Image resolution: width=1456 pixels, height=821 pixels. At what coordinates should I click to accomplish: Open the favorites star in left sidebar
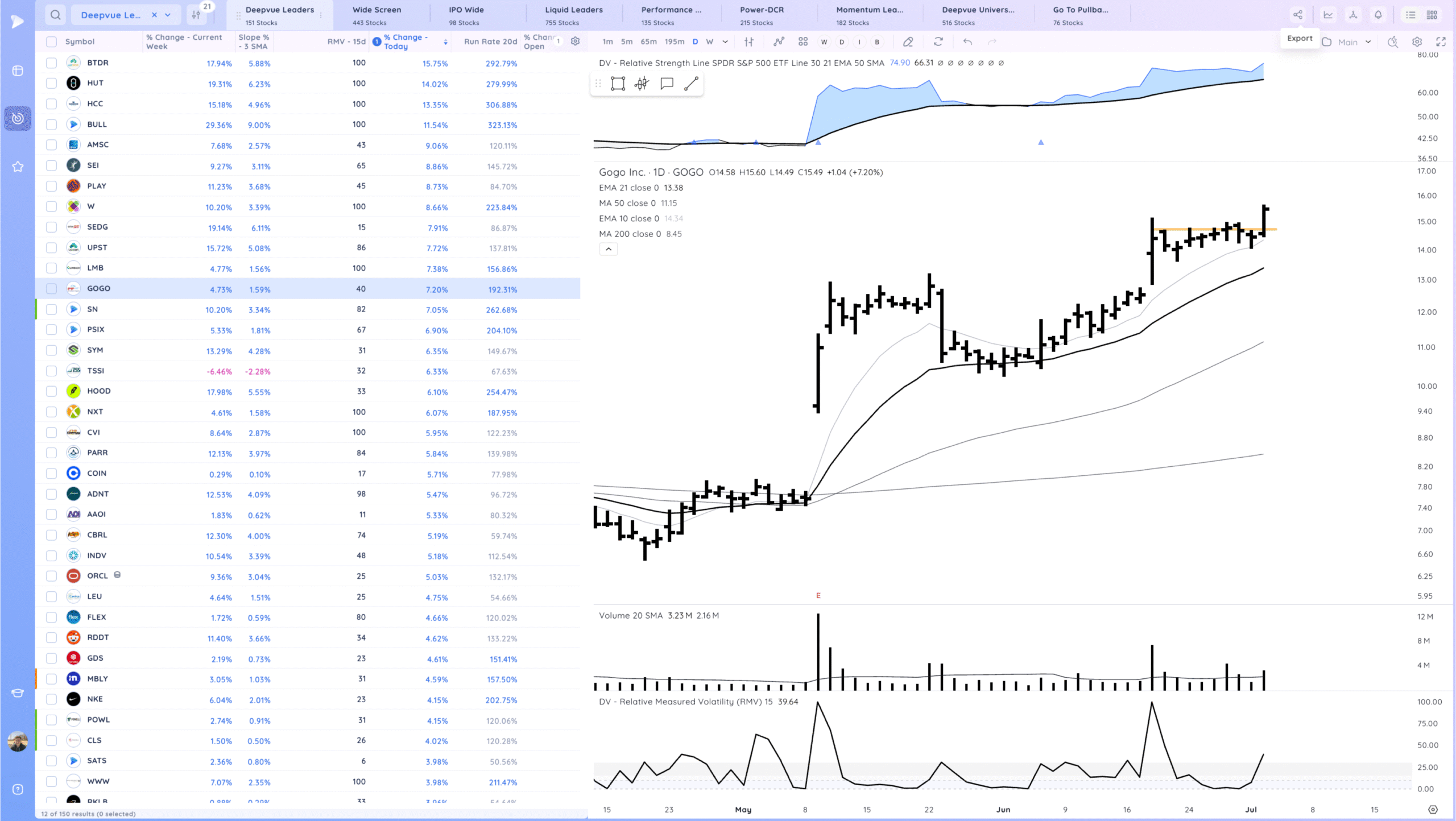(18, 167)
